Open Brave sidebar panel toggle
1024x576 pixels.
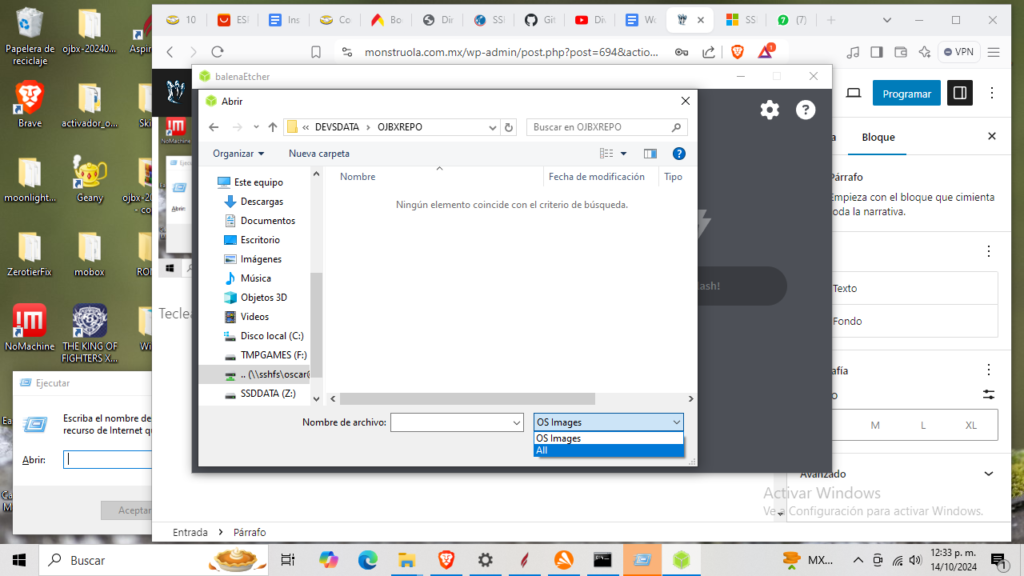[x=876, y=52]
